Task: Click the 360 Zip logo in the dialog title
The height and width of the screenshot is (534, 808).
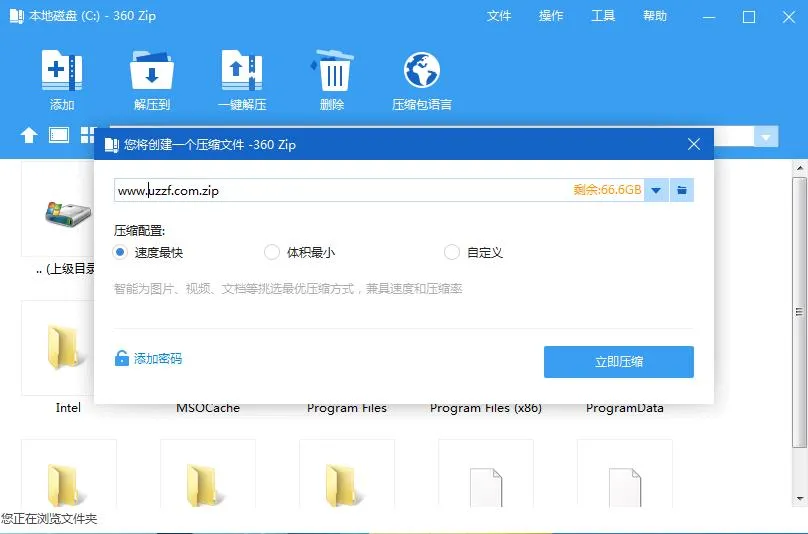Action: 112,145
